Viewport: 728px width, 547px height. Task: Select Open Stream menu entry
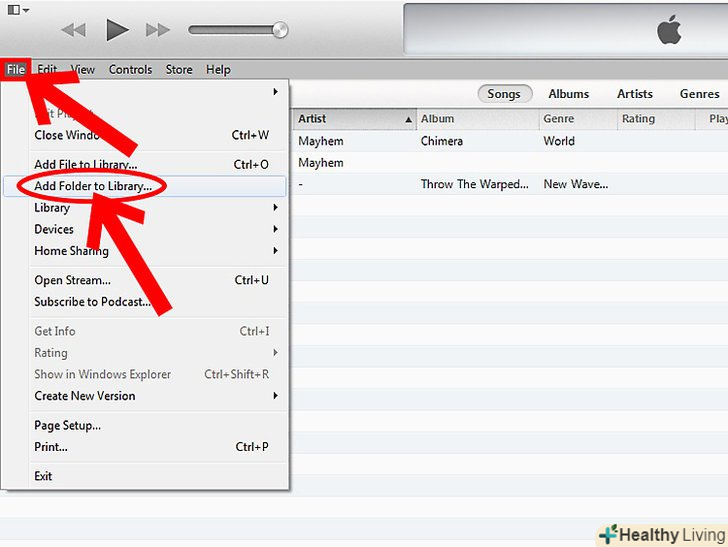144,280
